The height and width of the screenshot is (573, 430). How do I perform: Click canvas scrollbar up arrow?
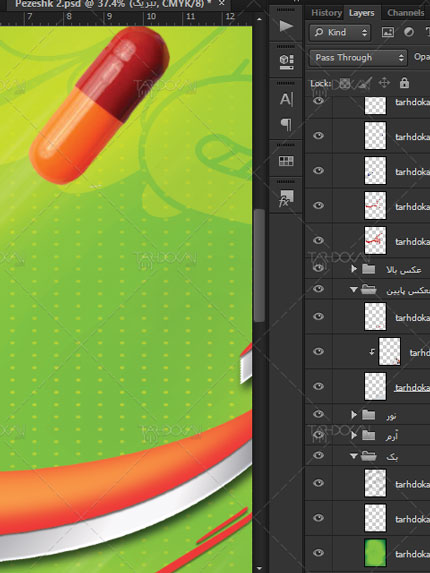tap(259, 19)
